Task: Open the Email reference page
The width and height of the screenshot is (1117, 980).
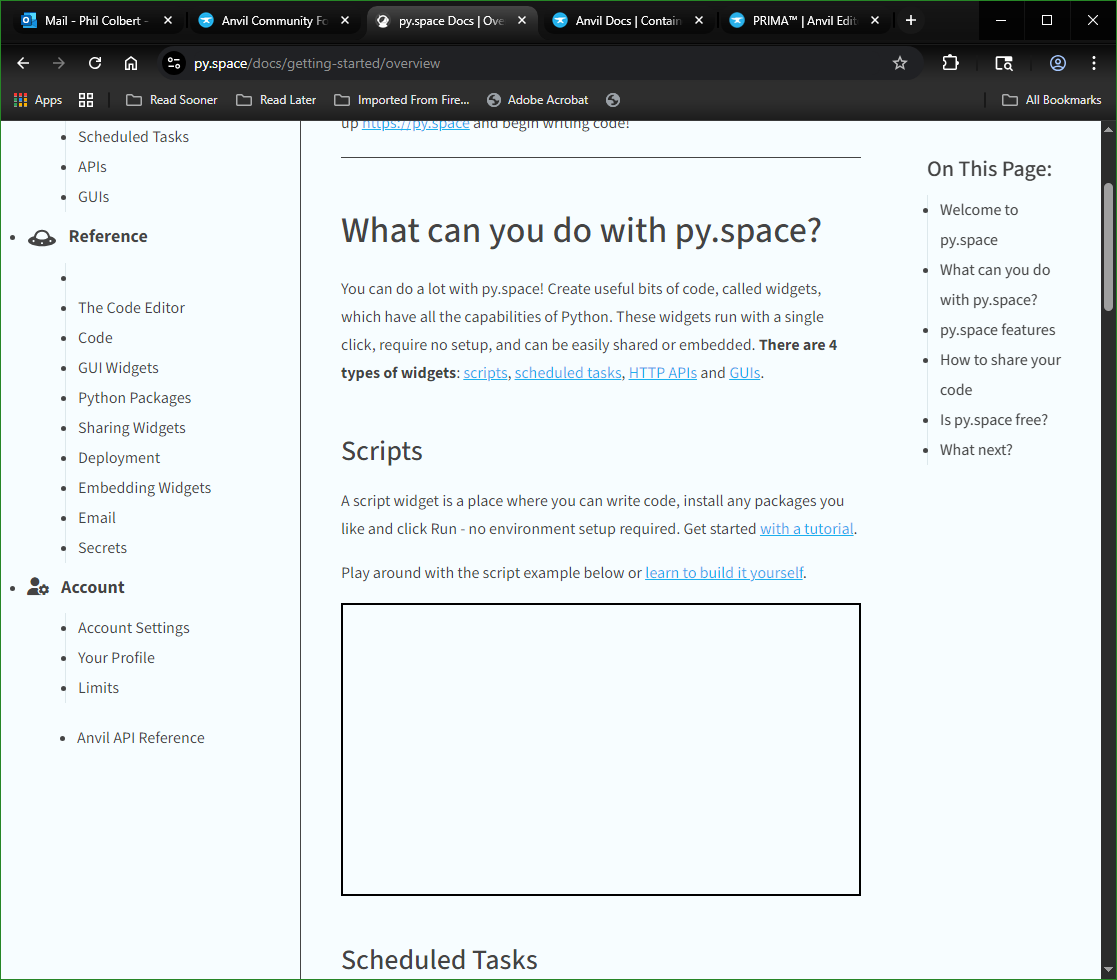Action: [x=97, y=518]
